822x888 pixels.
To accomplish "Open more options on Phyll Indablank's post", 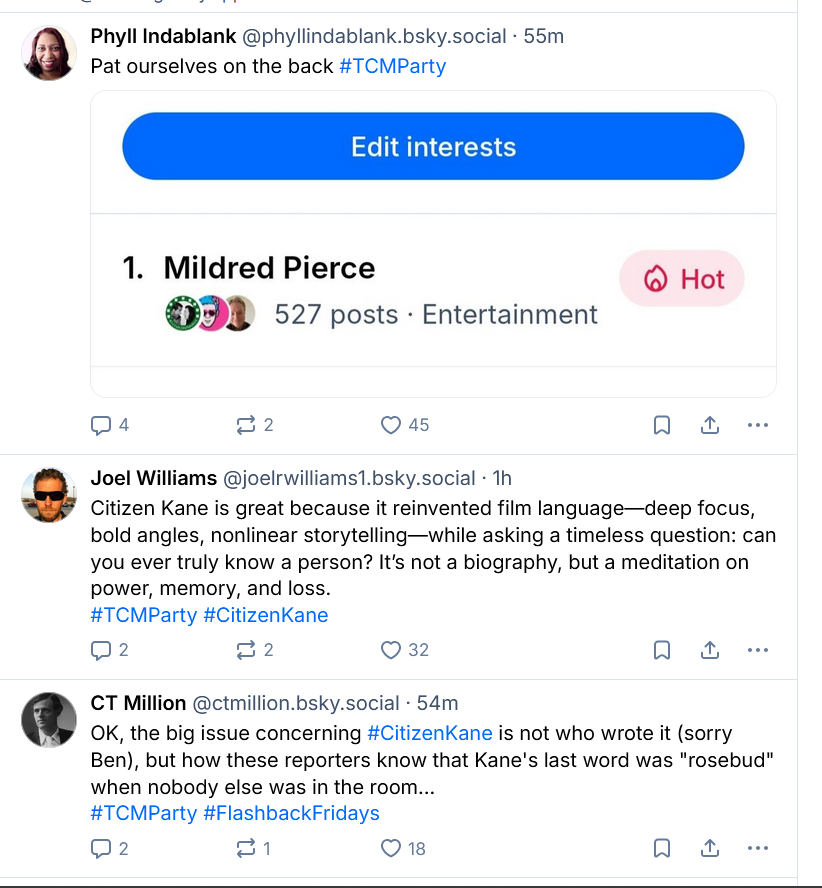I will (758, 425).
